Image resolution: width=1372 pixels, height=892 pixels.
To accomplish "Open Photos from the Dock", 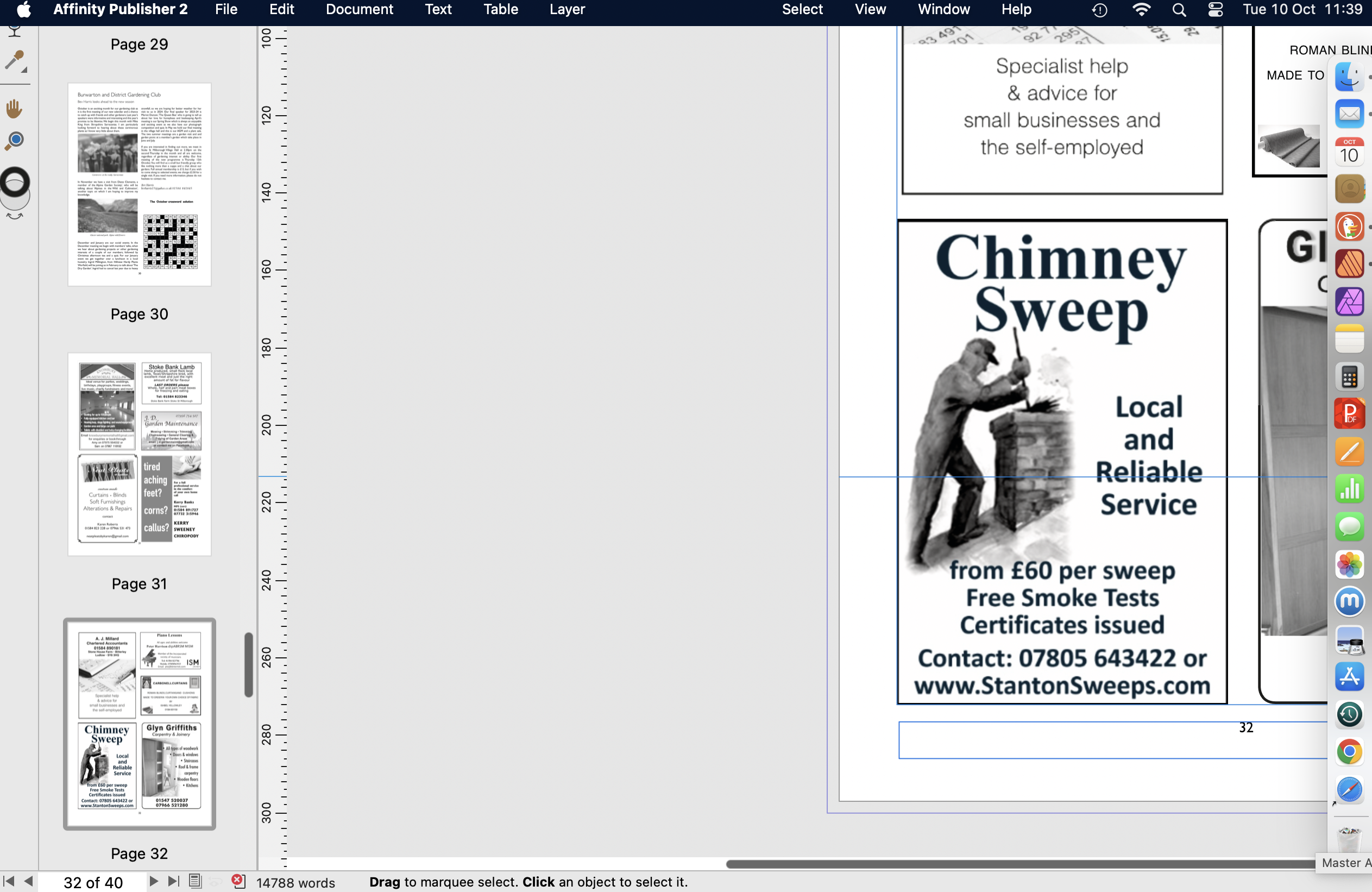I will (1349, 563).
